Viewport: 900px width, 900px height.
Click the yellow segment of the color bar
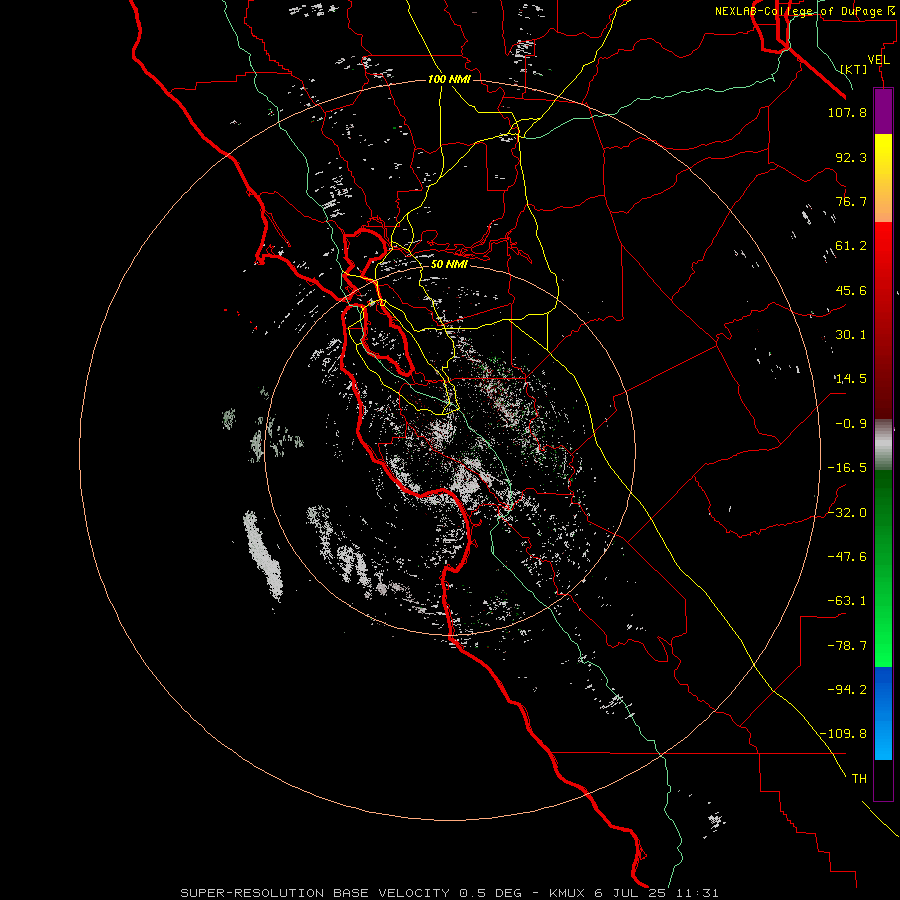coord(883,156)
